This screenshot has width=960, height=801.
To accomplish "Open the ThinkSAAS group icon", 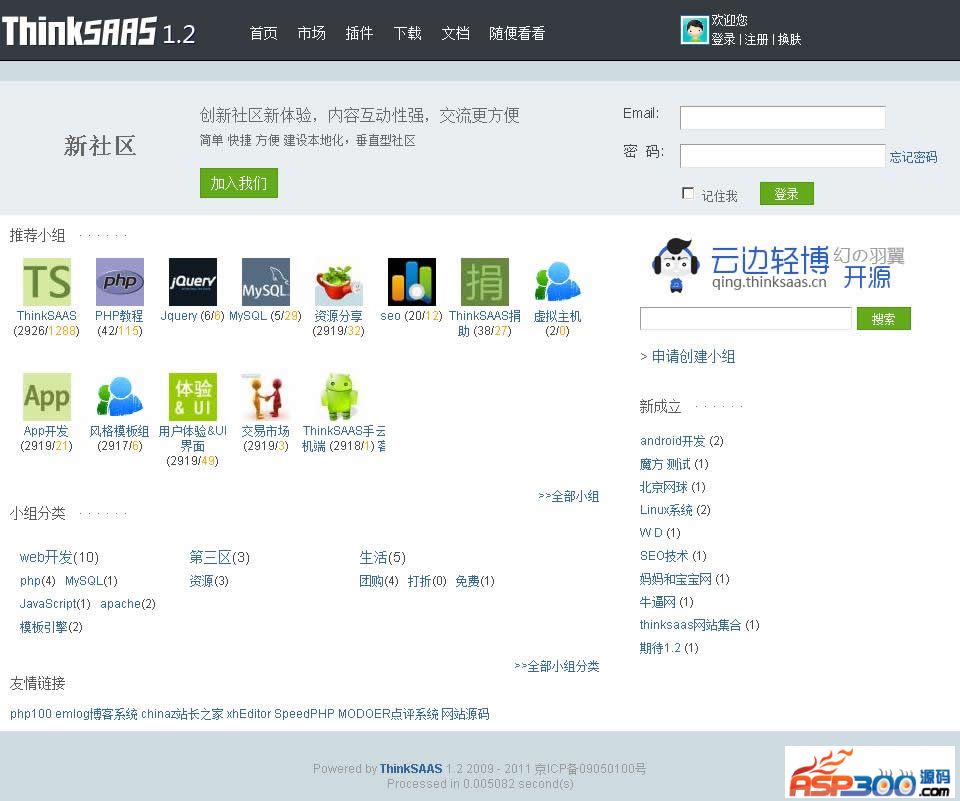I will [47, 282].
